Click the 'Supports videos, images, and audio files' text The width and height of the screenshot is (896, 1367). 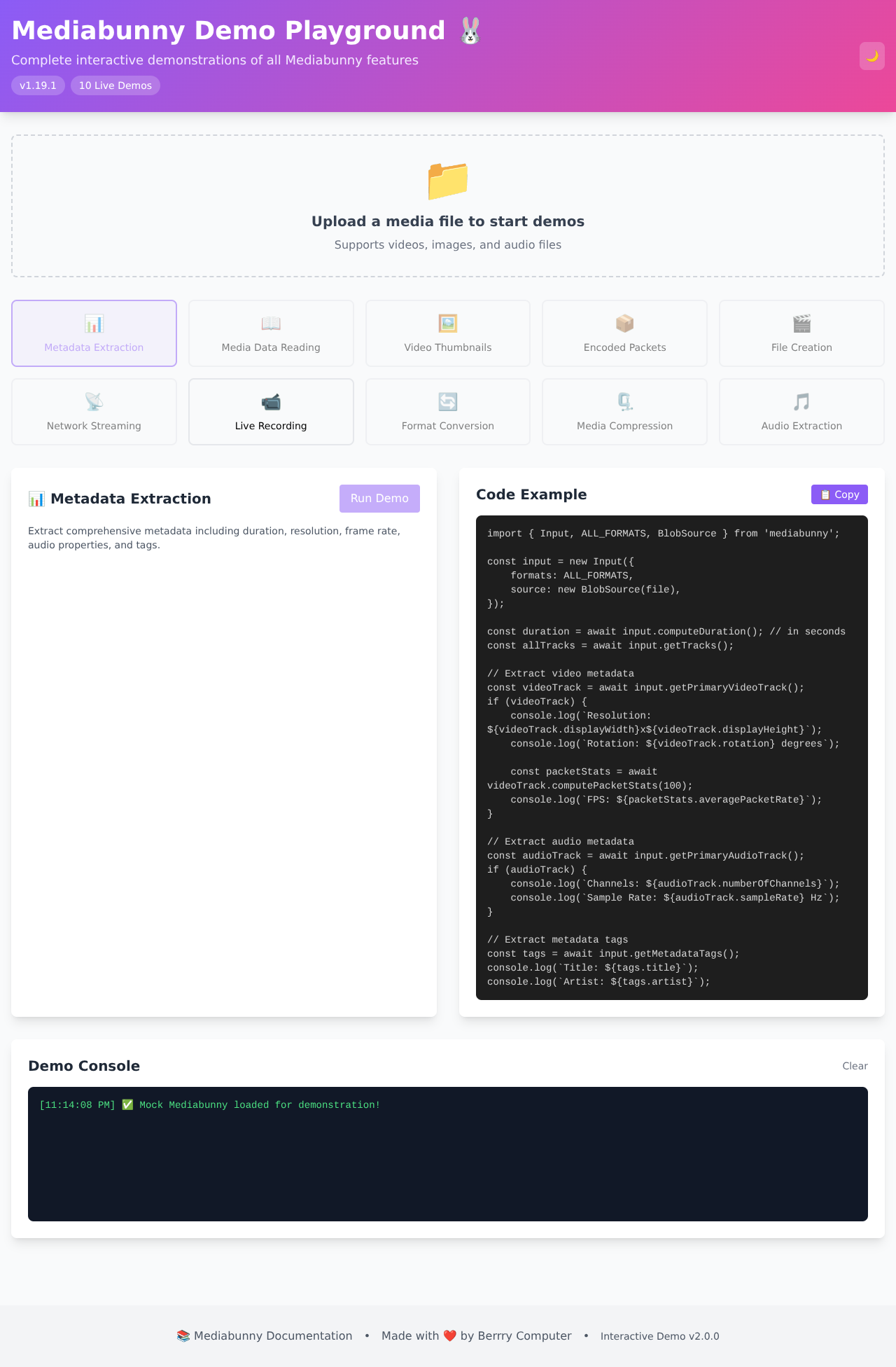(448, 244)
